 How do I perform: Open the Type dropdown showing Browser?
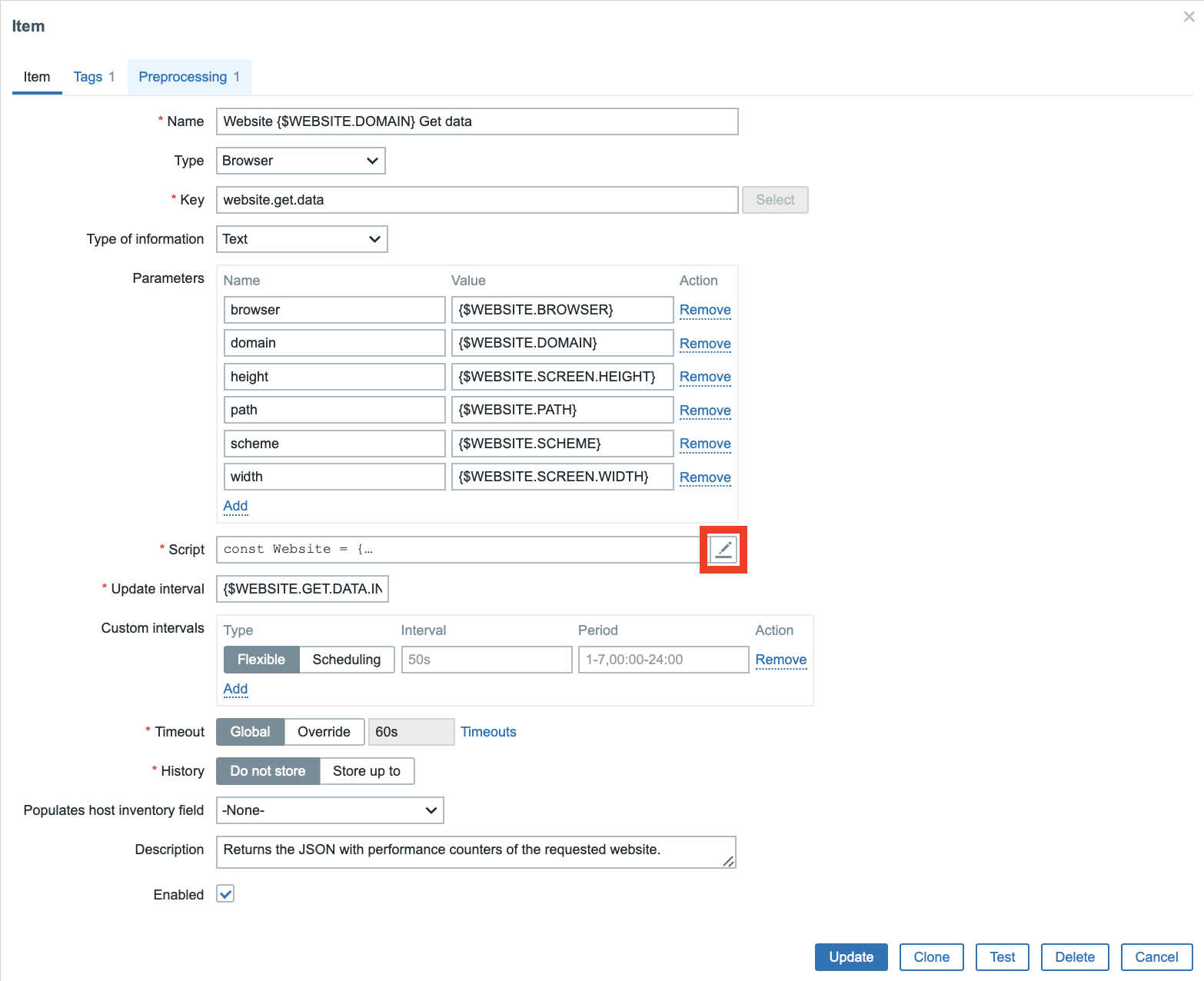(300, 161)
